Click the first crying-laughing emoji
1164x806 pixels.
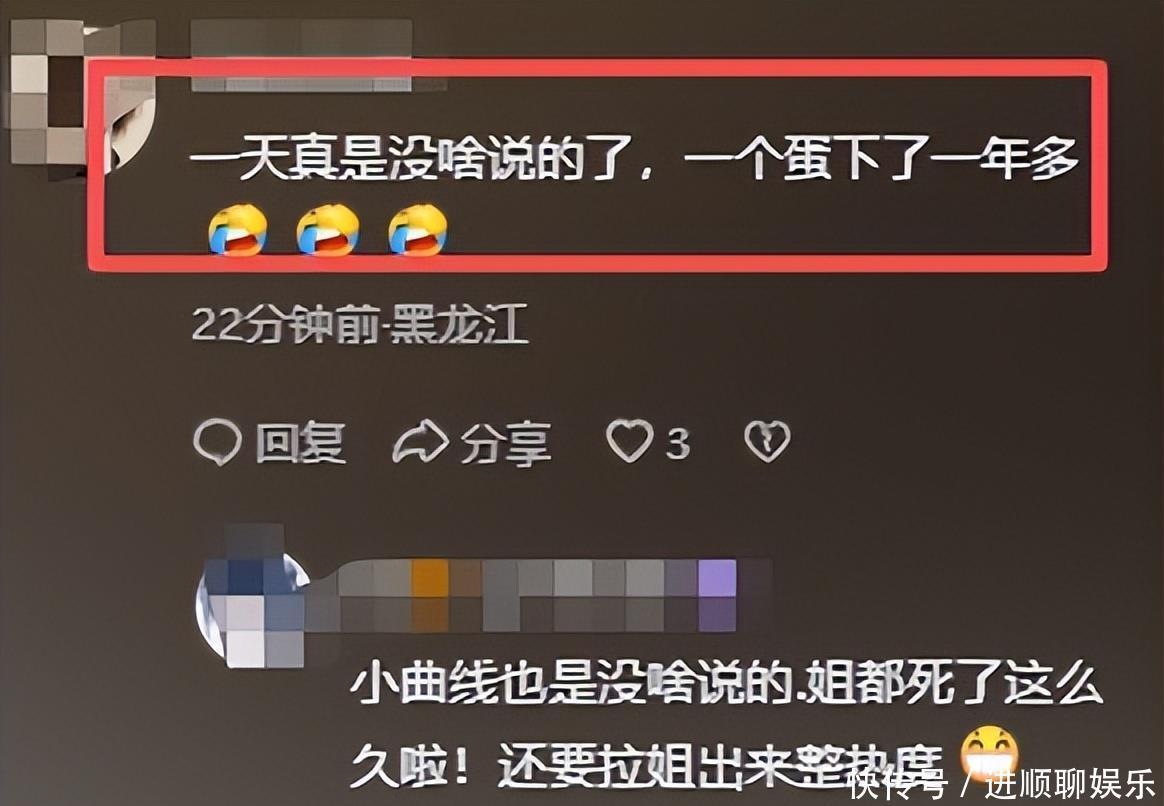[238, 230]
